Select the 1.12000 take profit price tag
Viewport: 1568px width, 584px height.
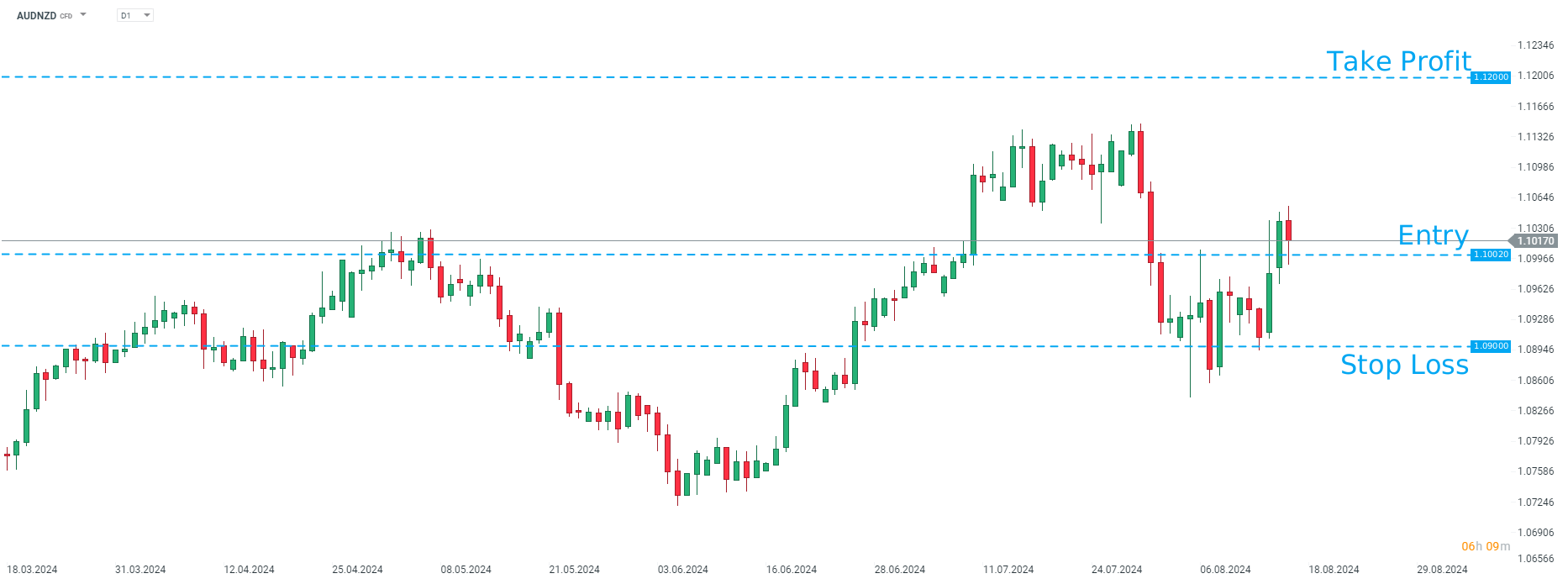tap(1491, 77)
